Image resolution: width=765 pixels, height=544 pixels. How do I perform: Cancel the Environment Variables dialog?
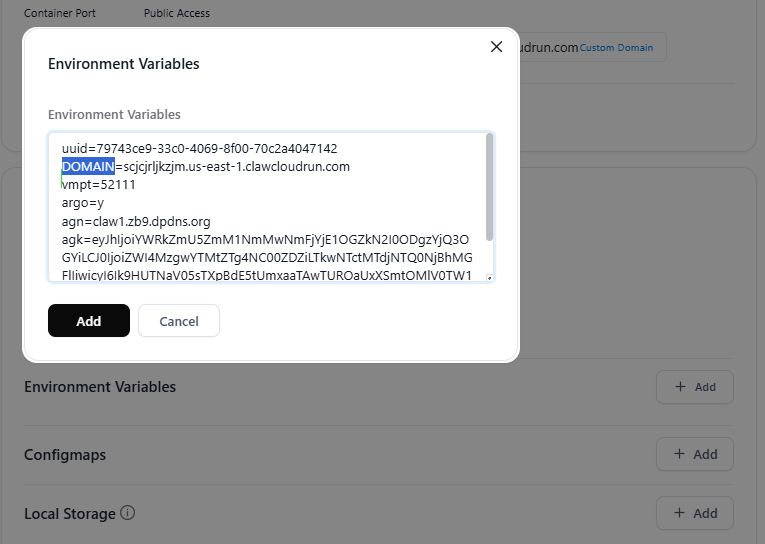[179, 321]
